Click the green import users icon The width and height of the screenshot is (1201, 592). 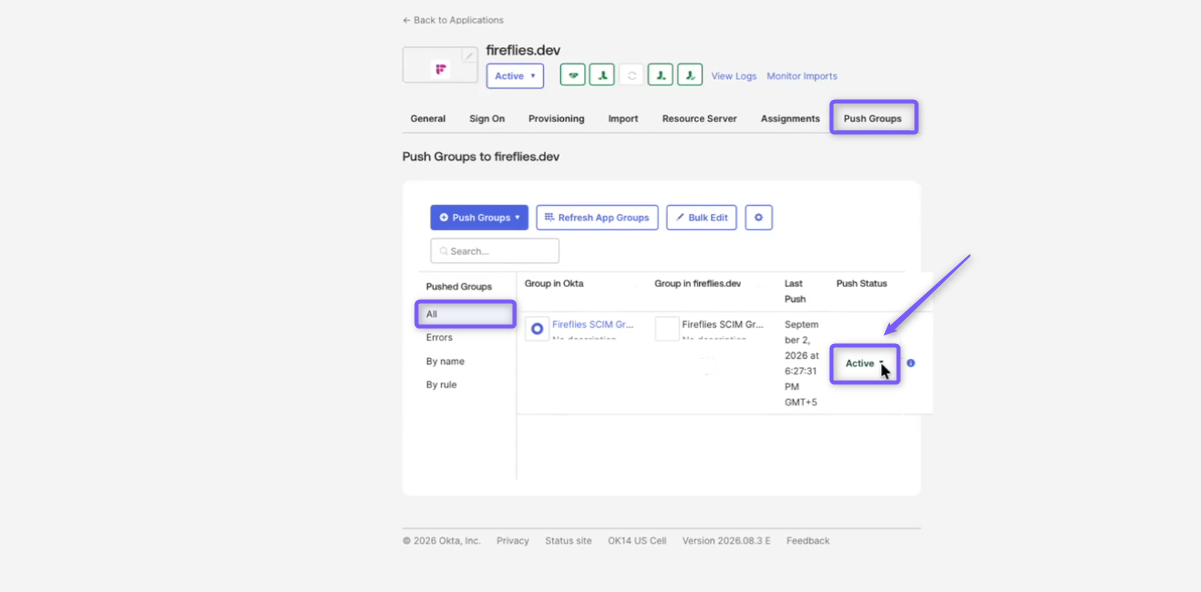pos(660,75)
